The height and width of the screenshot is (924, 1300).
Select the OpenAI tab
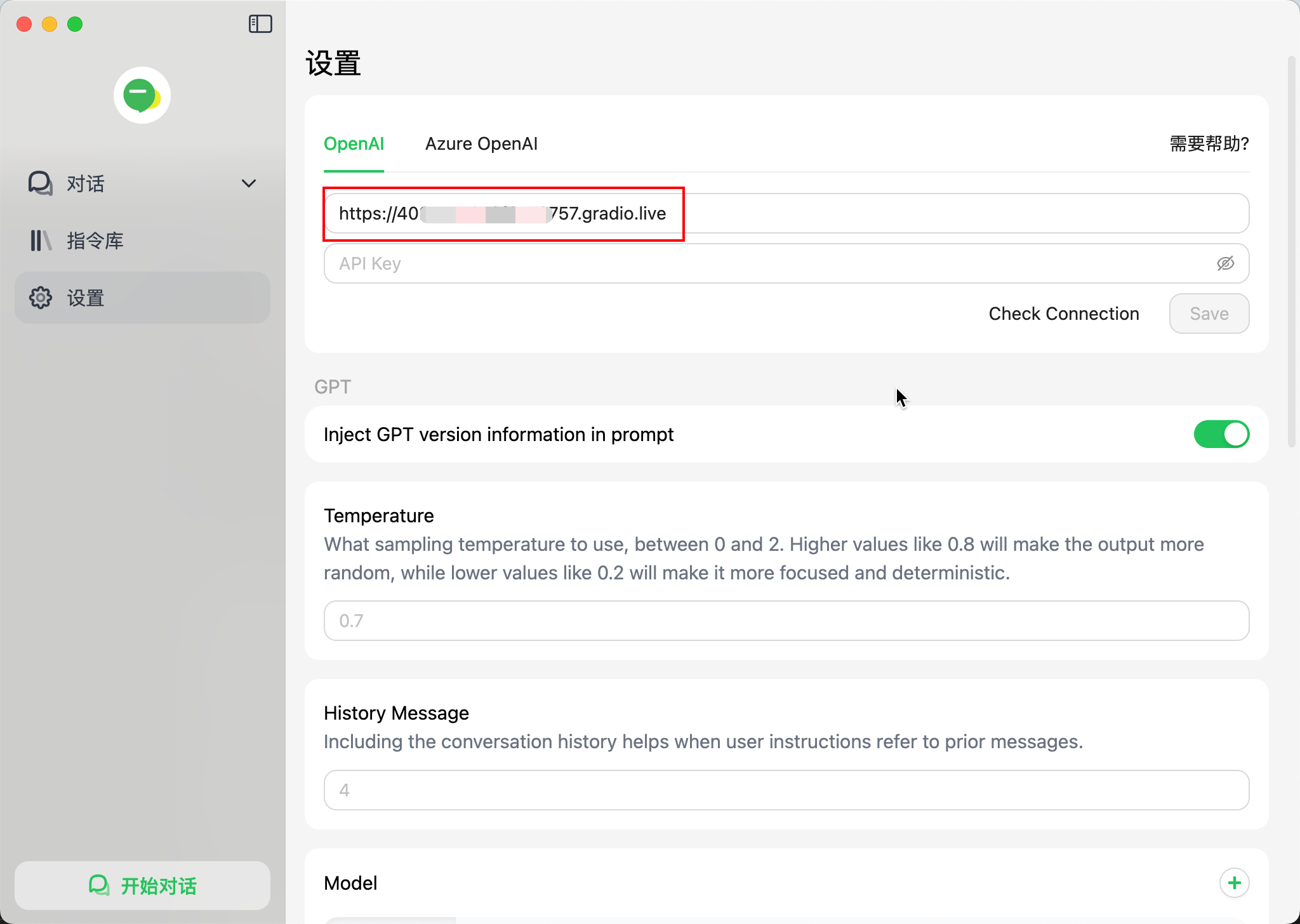coord(354,144)
